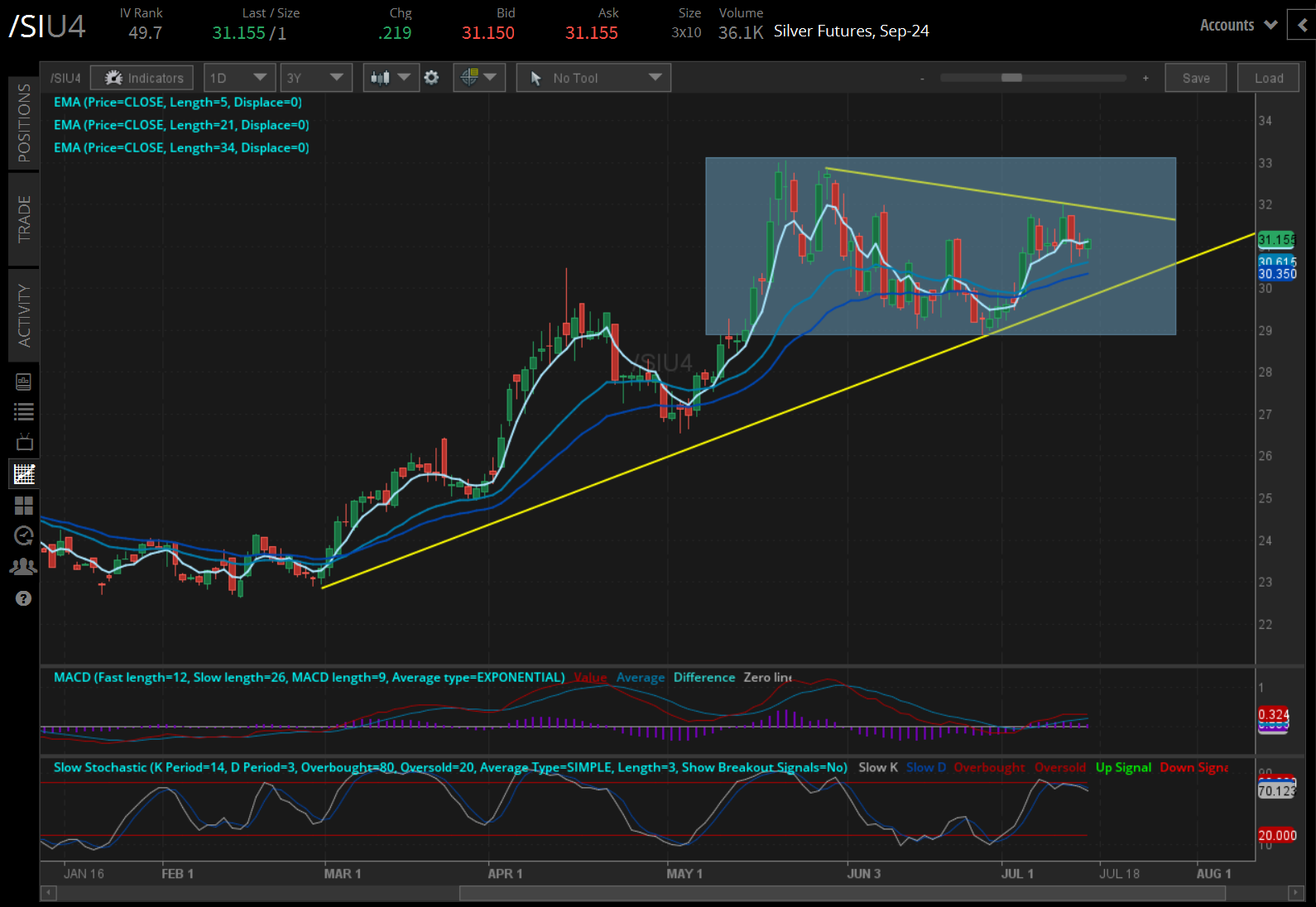Open the clock history icon in sidebar
Viewport: 1316px width, 907px height.
(x=24, y=536)
